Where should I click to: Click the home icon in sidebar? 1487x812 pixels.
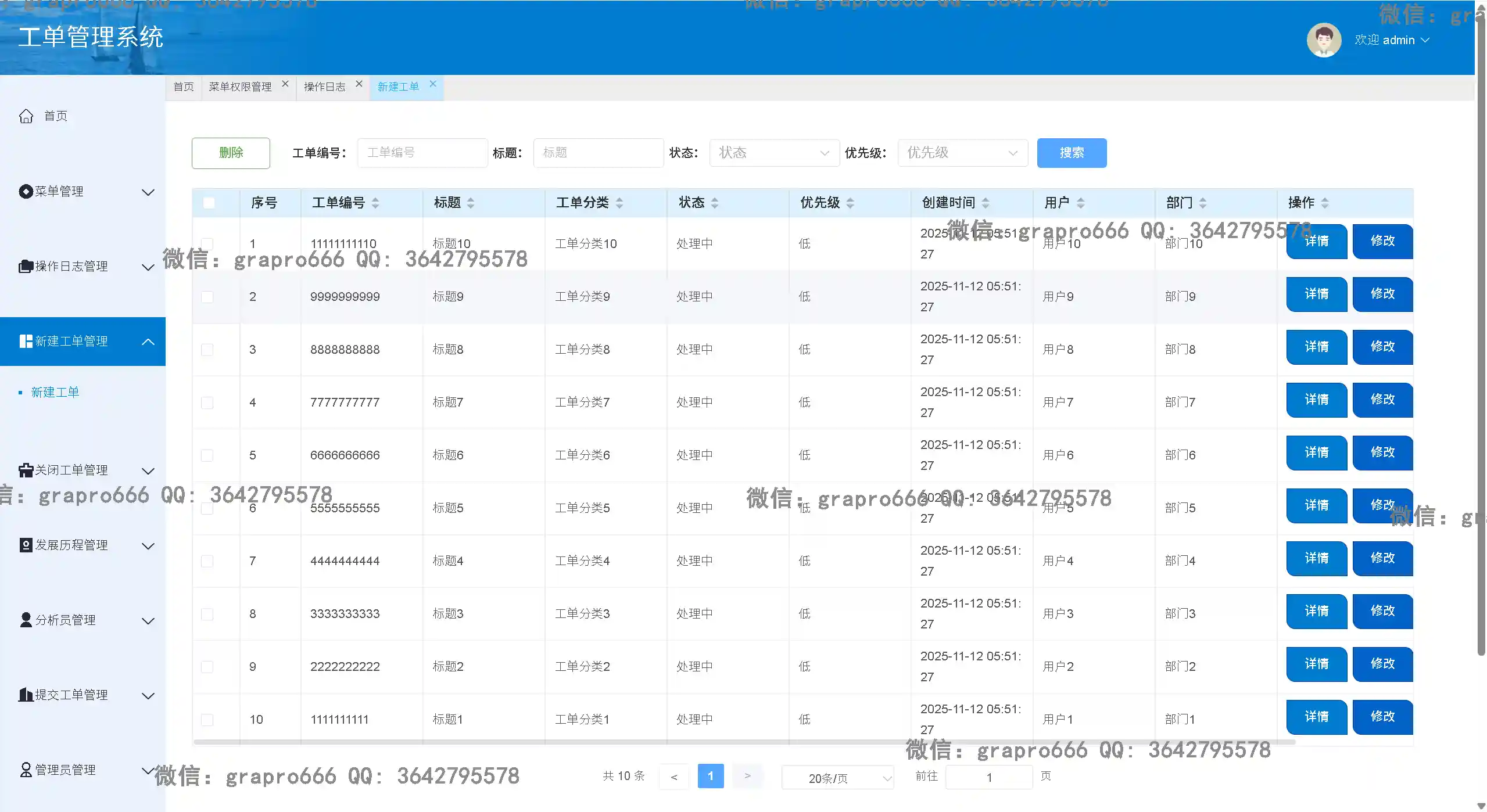[26, 116]
